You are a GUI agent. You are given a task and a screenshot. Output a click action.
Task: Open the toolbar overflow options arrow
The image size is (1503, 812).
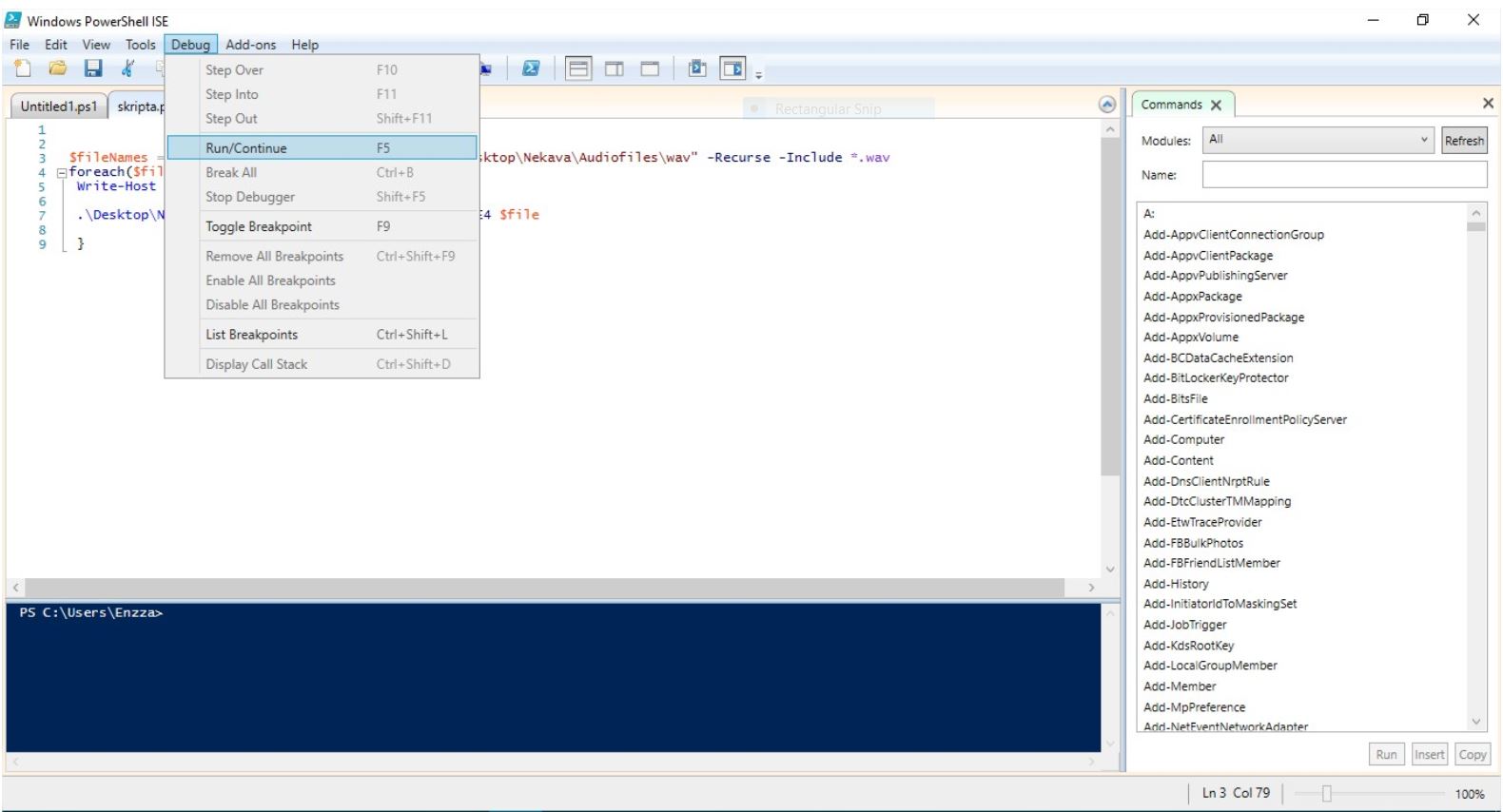pos(759,74)
